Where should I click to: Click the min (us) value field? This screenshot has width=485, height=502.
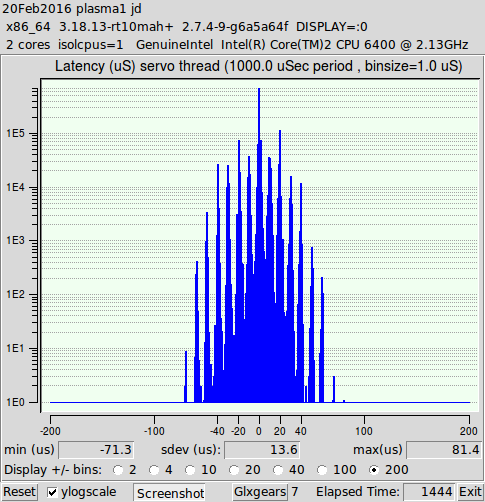click(96, 450)
